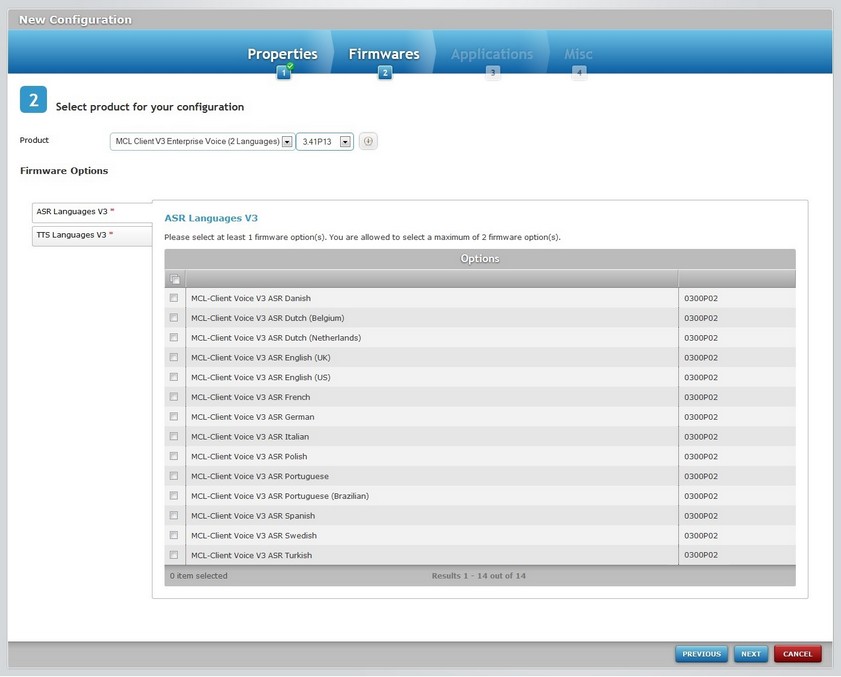Go to the Properties step tab

[282, 54]
